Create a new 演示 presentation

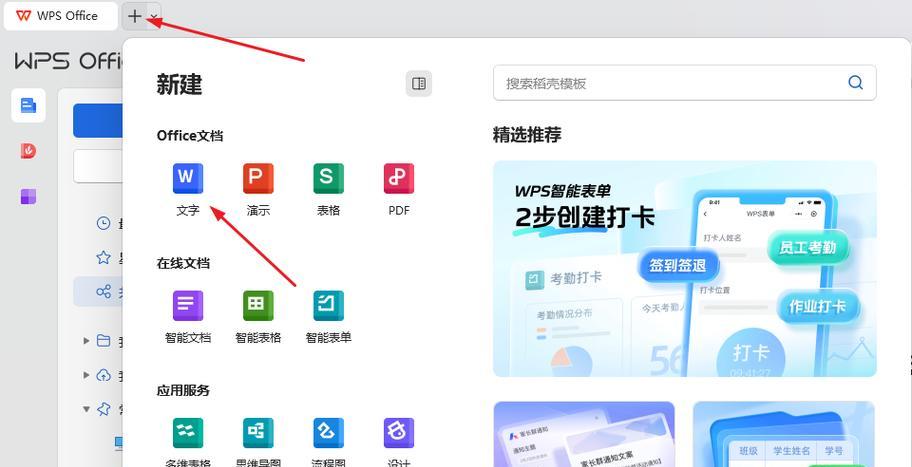(x=258, y=190)
